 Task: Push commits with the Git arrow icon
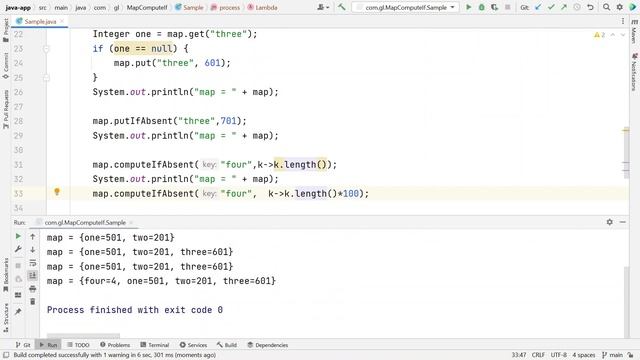pos(564,7)
